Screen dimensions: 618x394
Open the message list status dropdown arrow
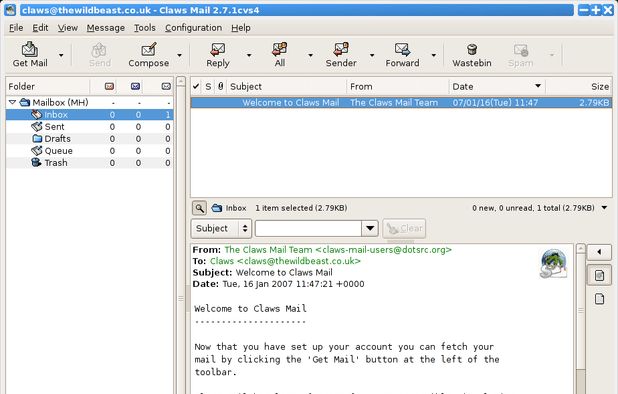605,208
